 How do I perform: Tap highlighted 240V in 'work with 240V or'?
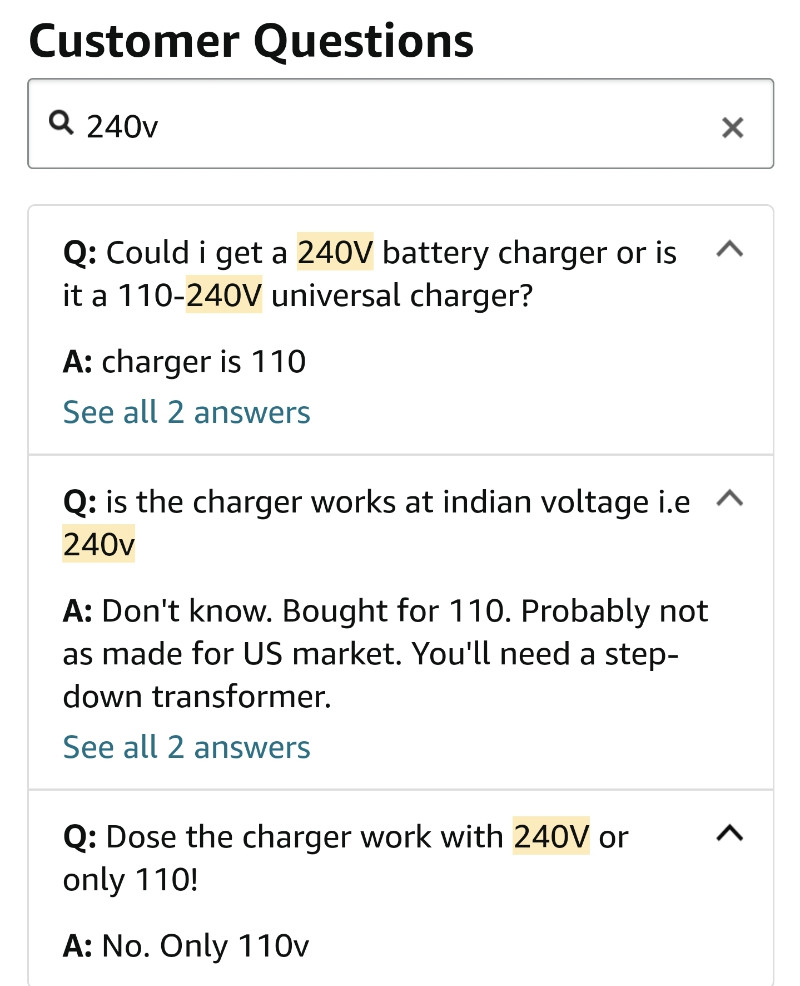pyautogui.click(x=552, y=836)
